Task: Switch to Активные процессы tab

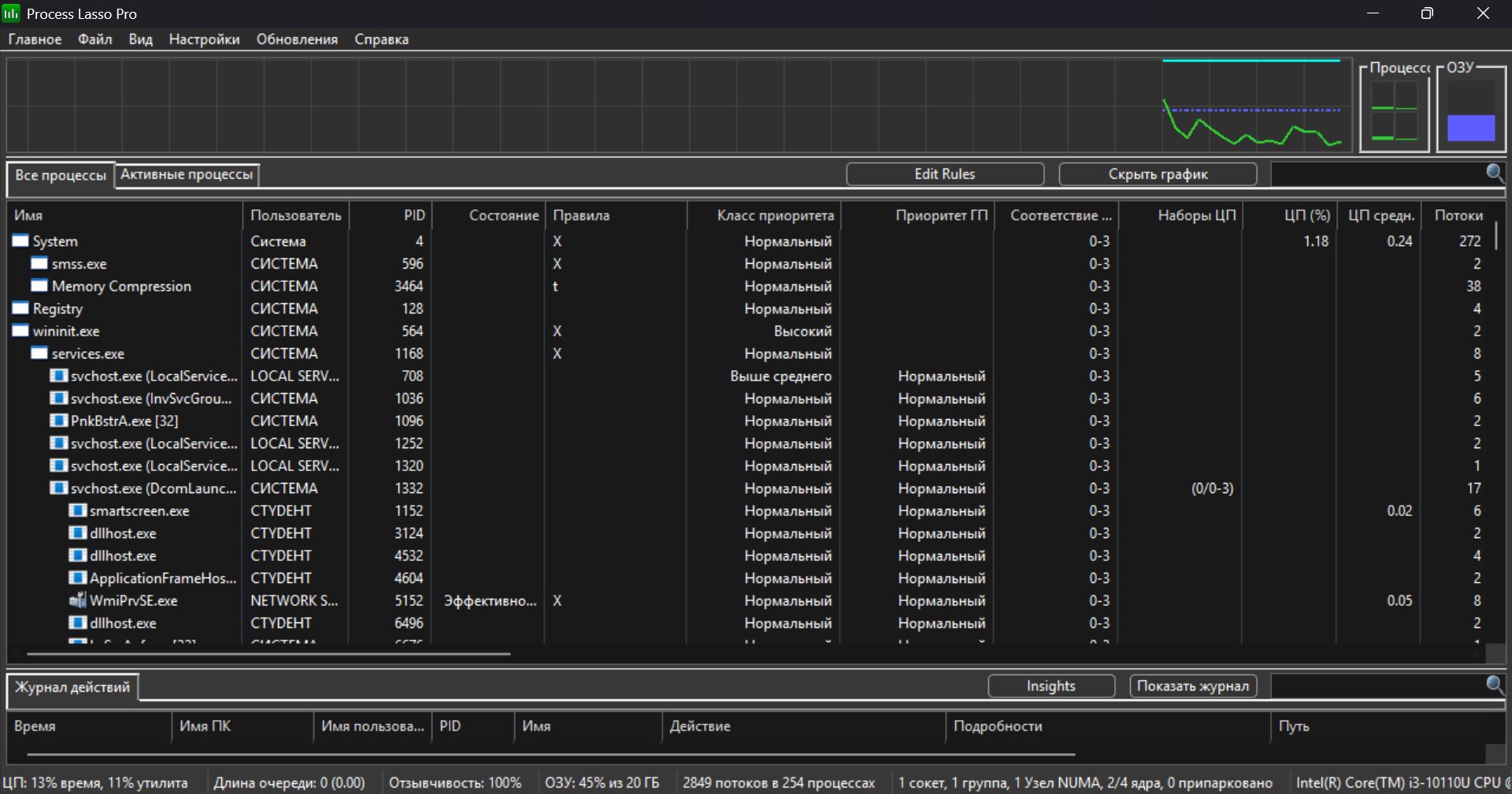Action: (x=187, y=175)
